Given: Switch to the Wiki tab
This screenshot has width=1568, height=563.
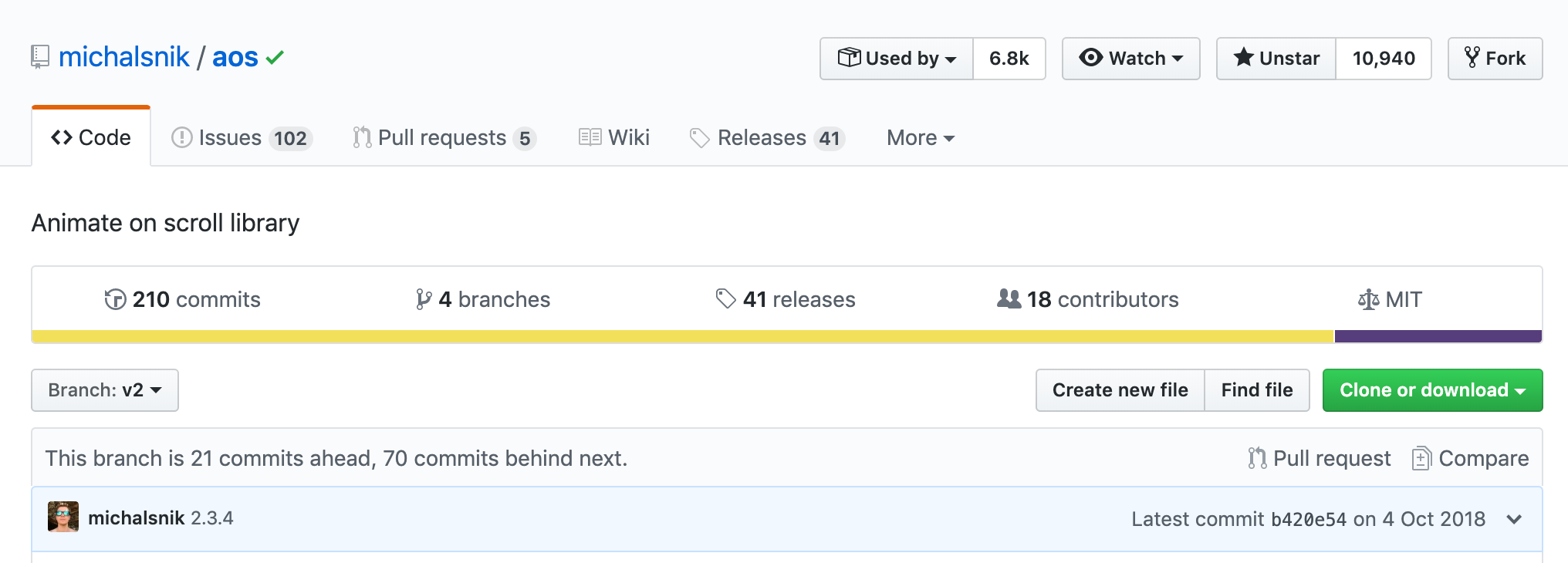Looking at the screenshot, I should (614, 138).
